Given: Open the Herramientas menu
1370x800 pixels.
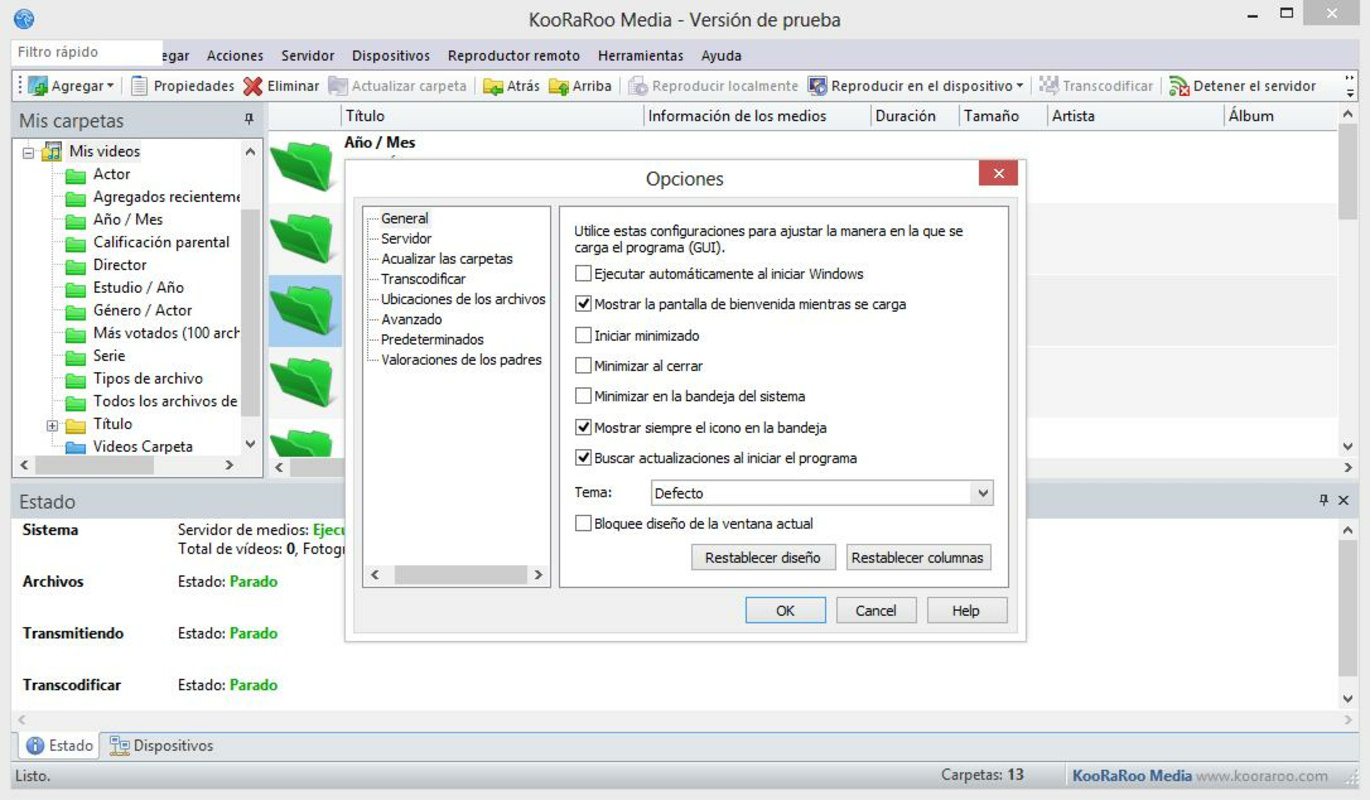Looking at the screenshot, I should [641, 56].
